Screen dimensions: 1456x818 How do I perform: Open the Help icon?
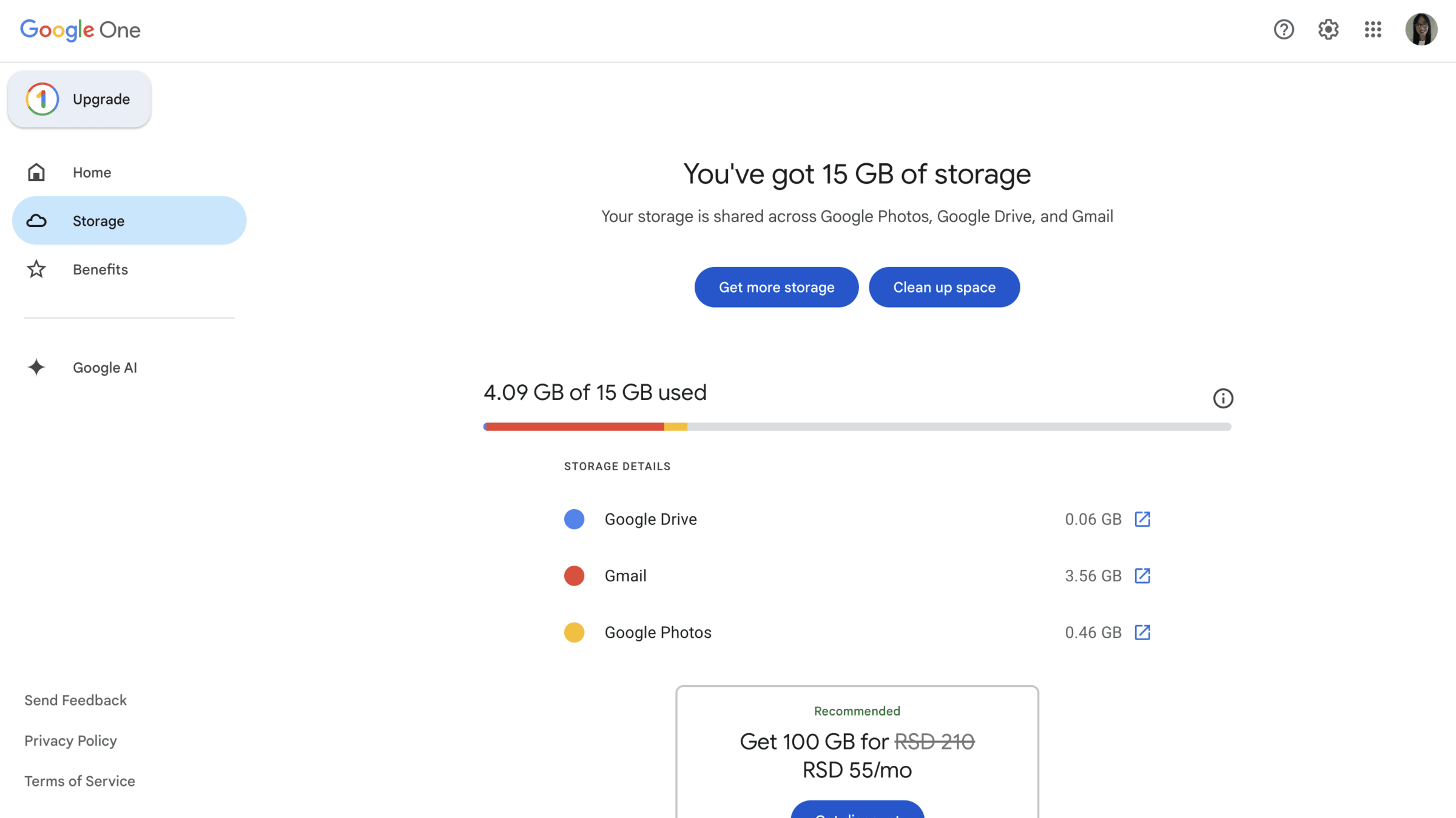1284,29
